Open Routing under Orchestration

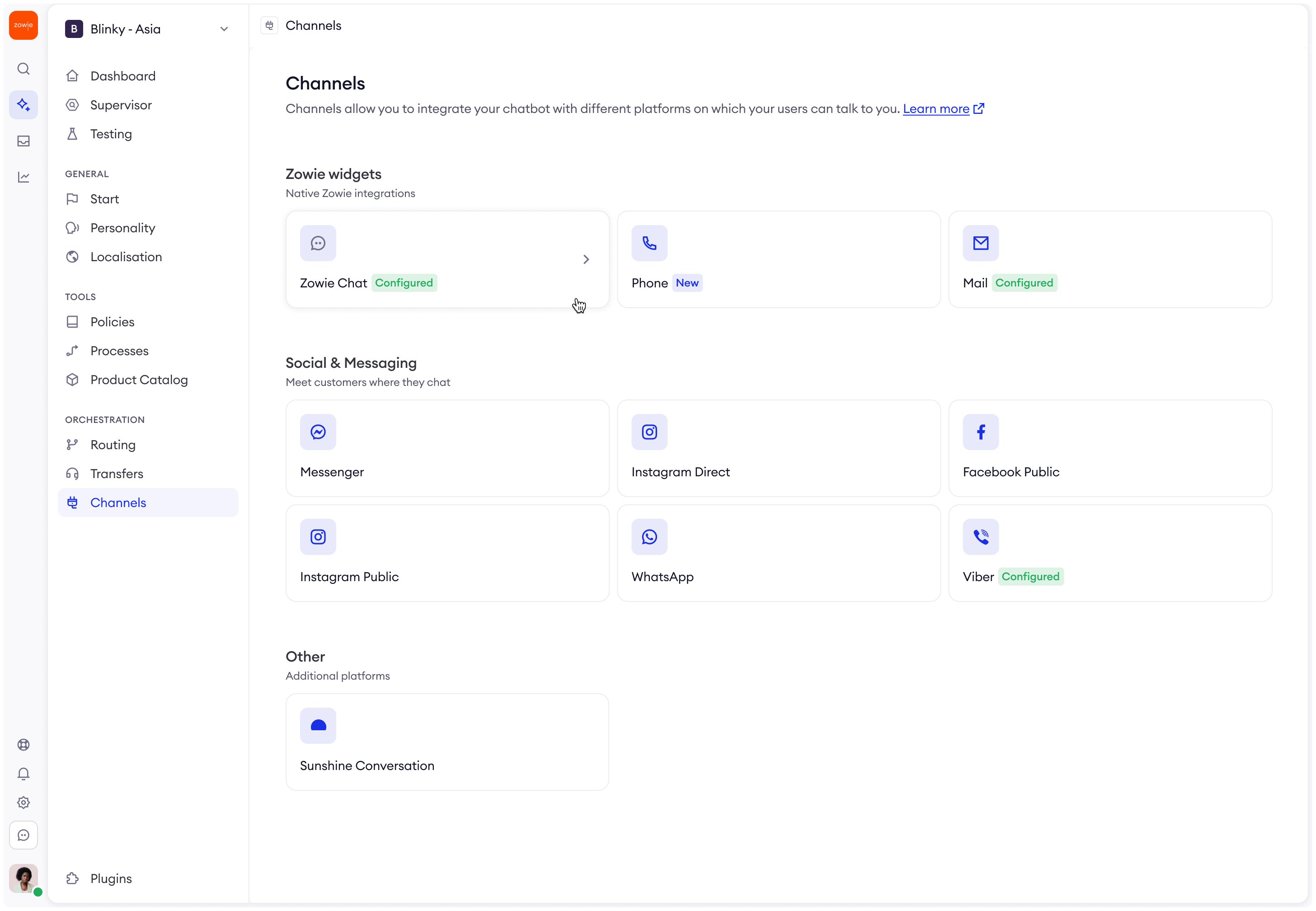148,445
